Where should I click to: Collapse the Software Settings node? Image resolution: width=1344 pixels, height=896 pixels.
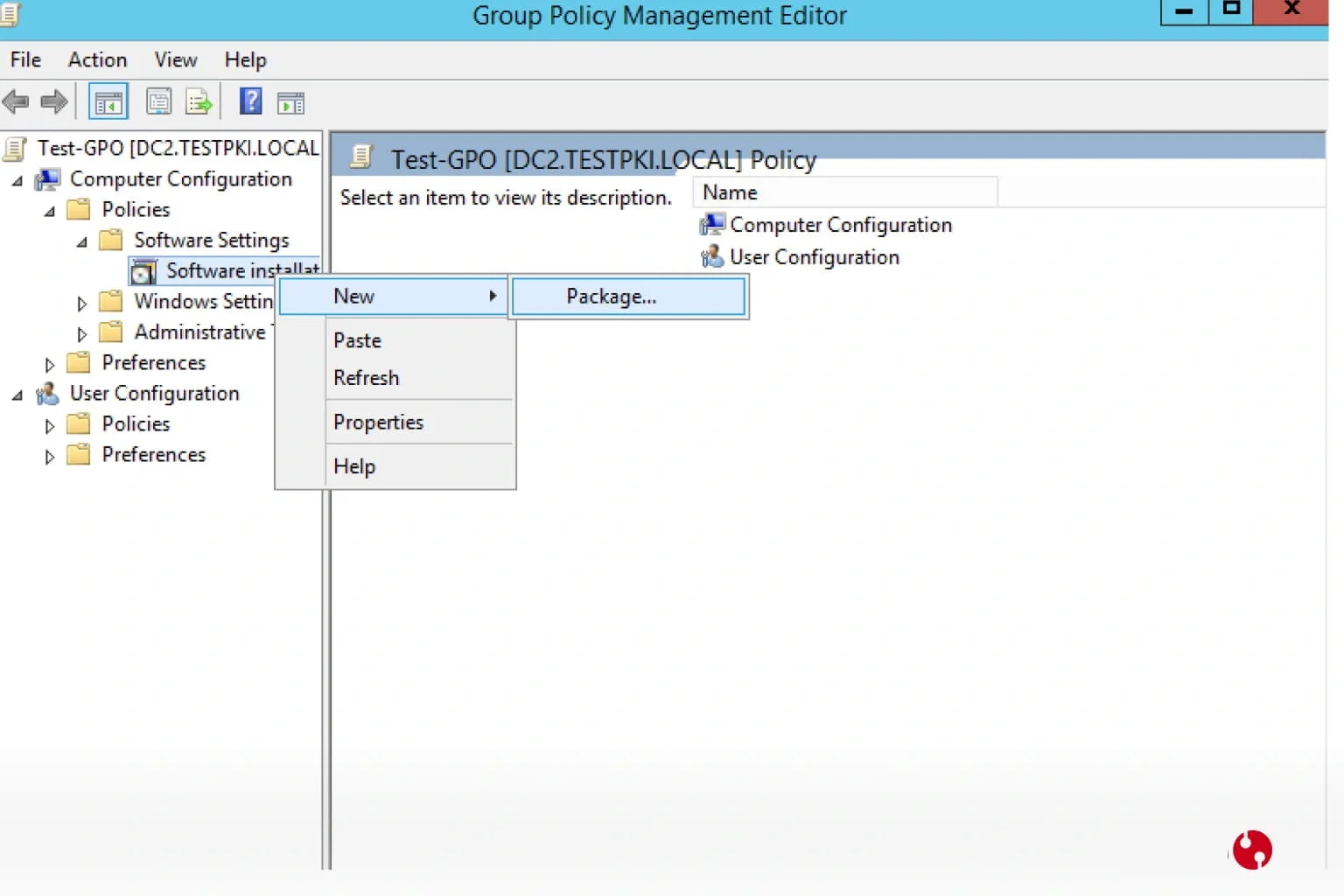tap(81, 242)
